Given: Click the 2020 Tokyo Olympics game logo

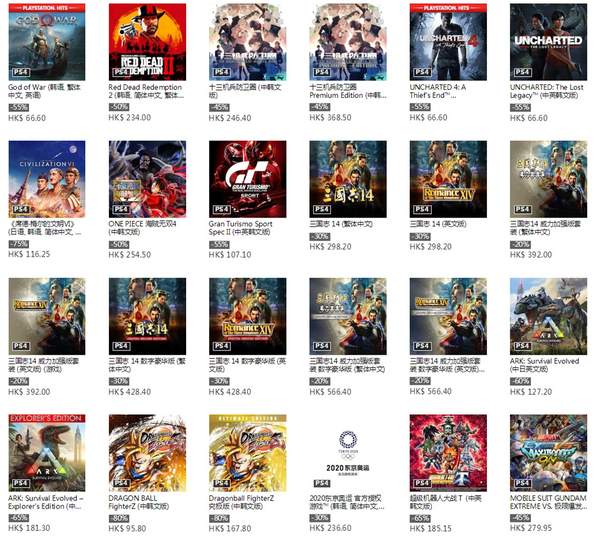Looking at the screenshot, I should click(348, 453).
